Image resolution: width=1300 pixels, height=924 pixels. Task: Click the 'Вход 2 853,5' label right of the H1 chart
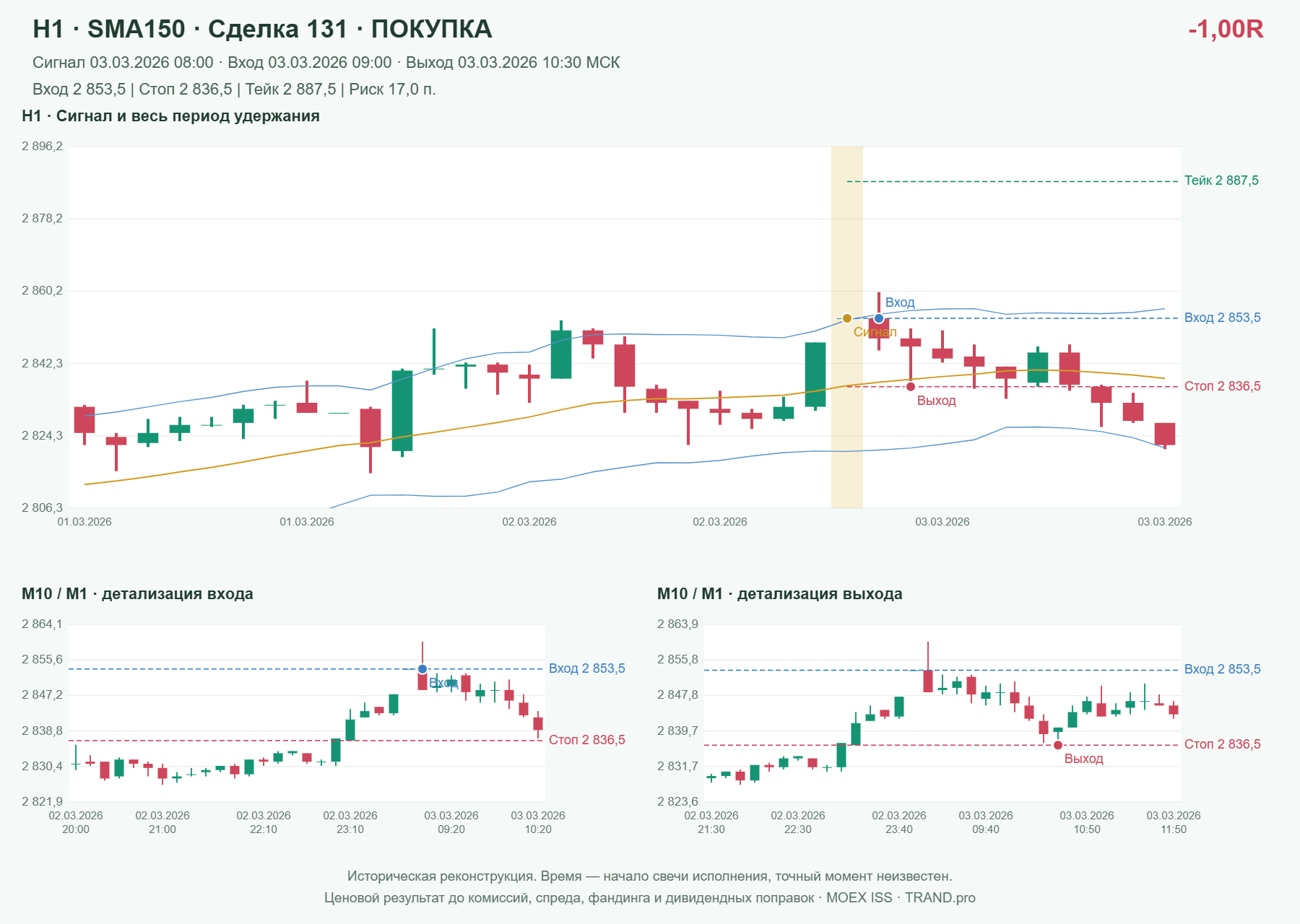[1223, 318]
